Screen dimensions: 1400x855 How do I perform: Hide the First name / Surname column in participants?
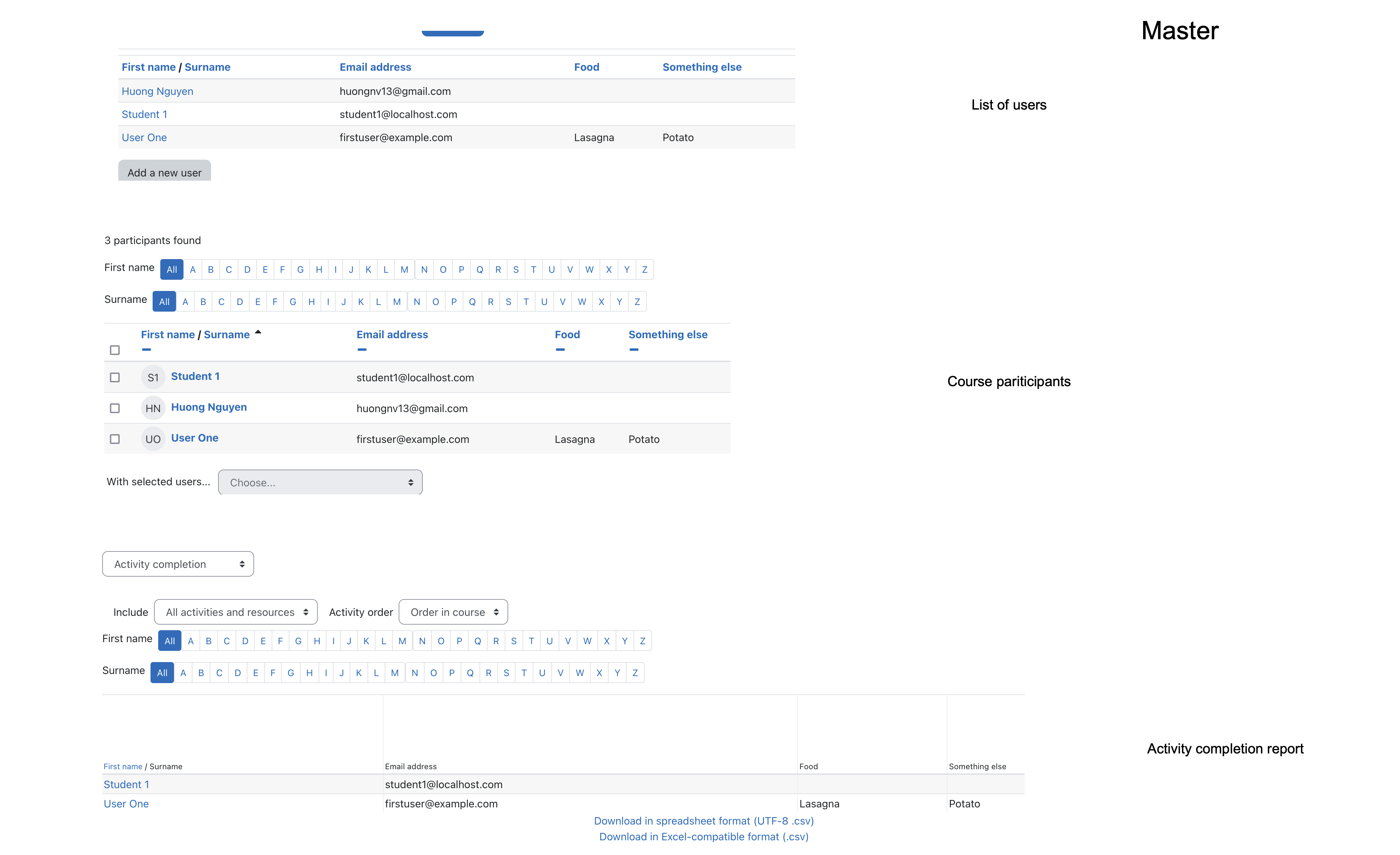coord(146,350)
